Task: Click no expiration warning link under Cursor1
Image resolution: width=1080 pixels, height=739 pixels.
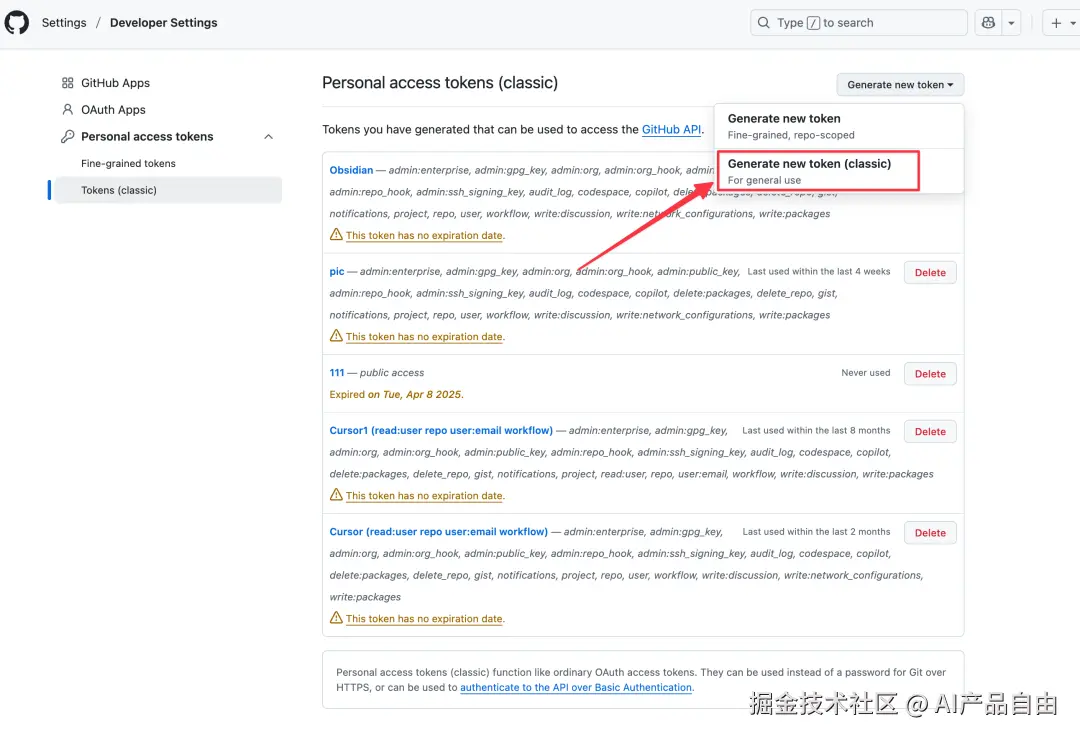Action: (x=424, y=496)
